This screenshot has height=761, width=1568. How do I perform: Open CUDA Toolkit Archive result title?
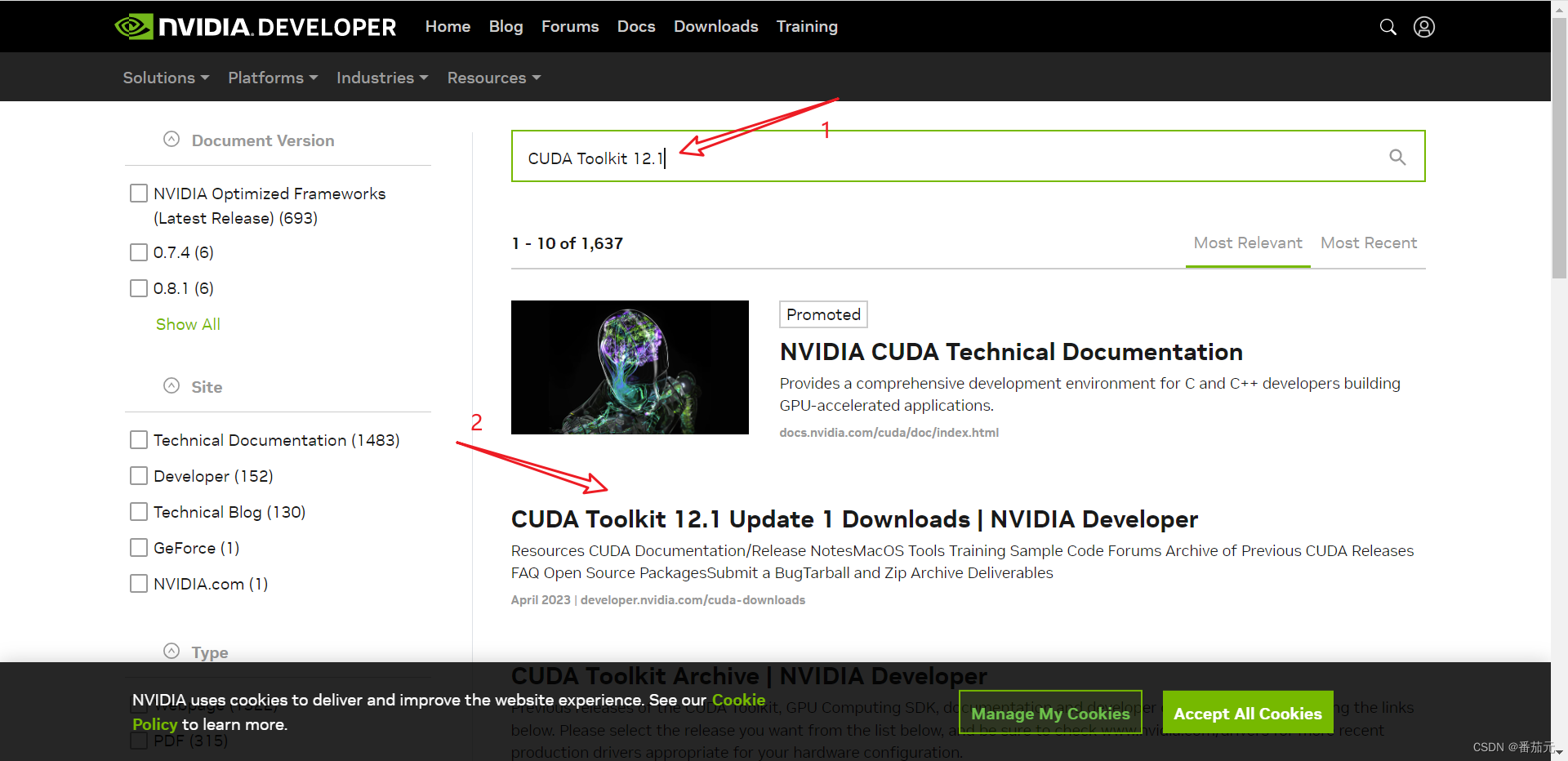(749, 676)
